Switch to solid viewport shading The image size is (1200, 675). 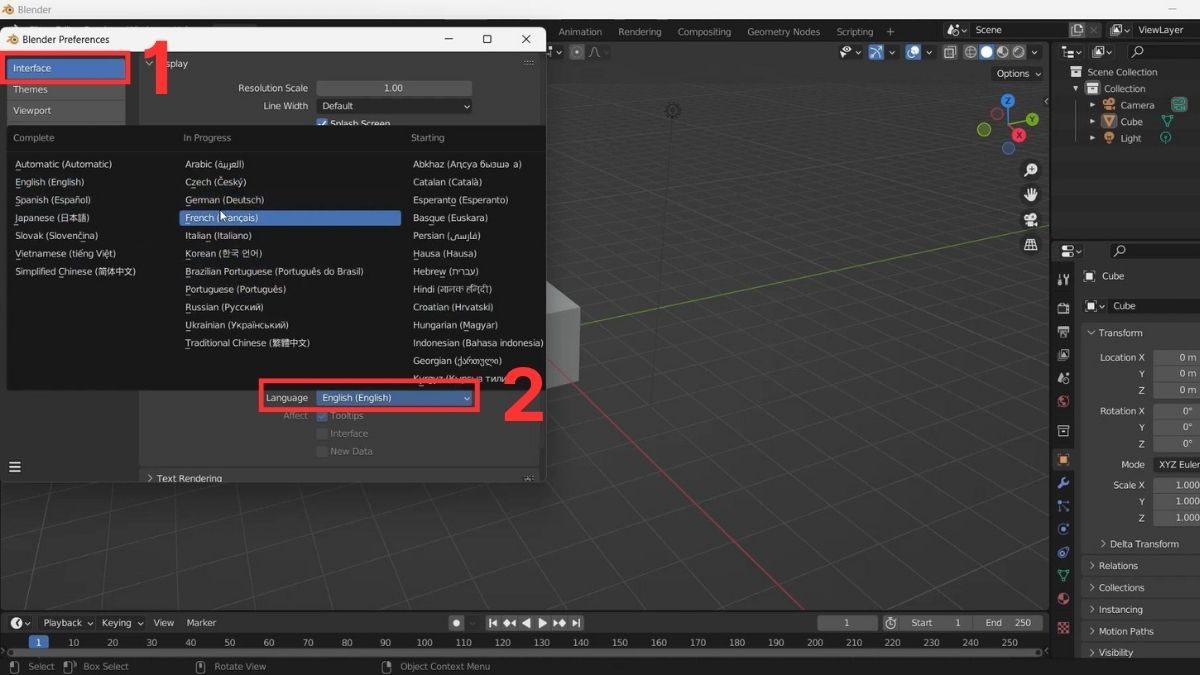pyautogui.click(x=986, y=52)
